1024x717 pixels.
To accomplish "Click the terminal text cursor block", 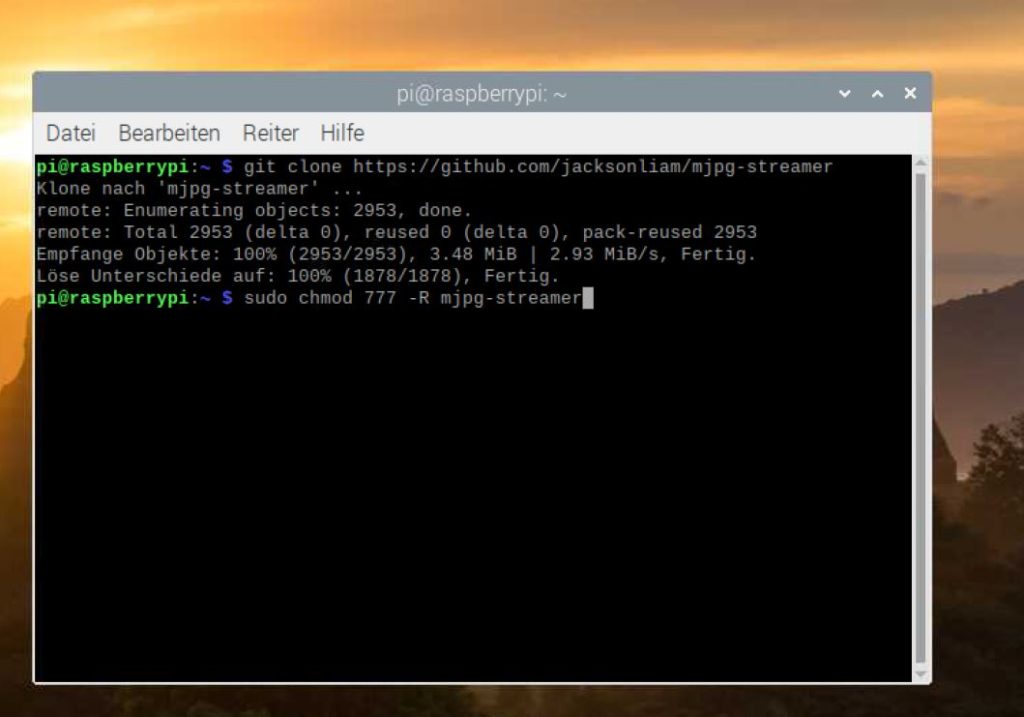I will (x=588, y=298).
